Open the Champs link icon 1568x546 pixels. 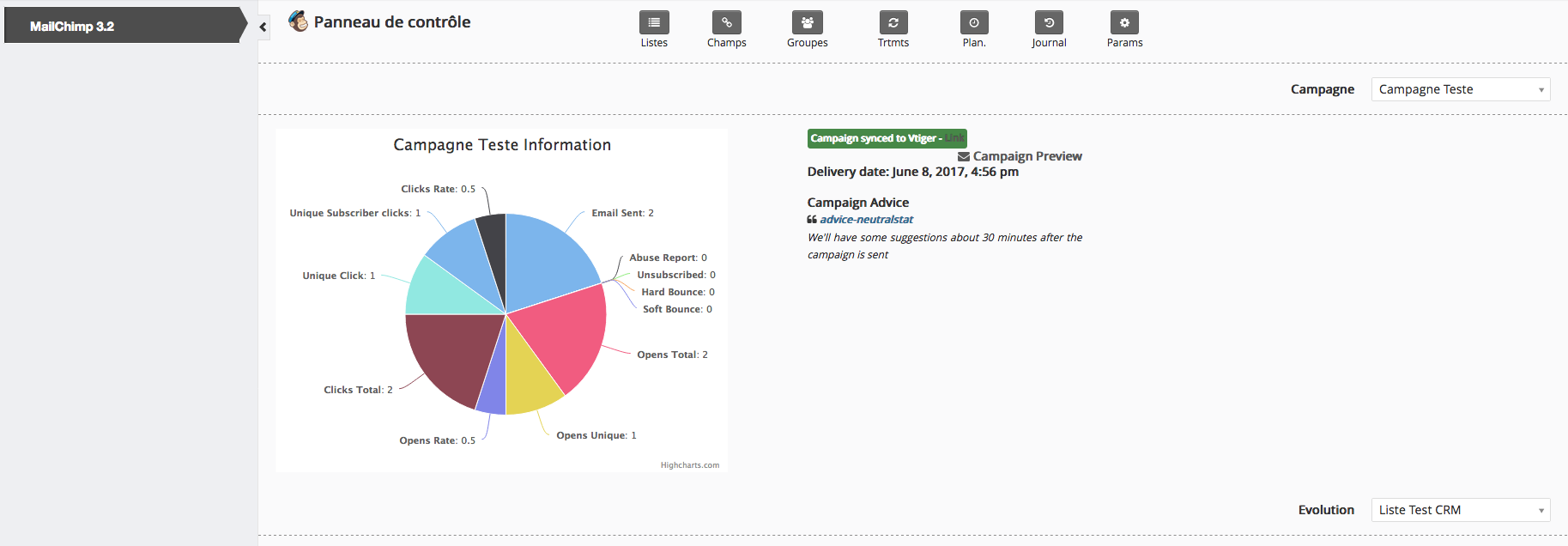[x=726, y=23]
